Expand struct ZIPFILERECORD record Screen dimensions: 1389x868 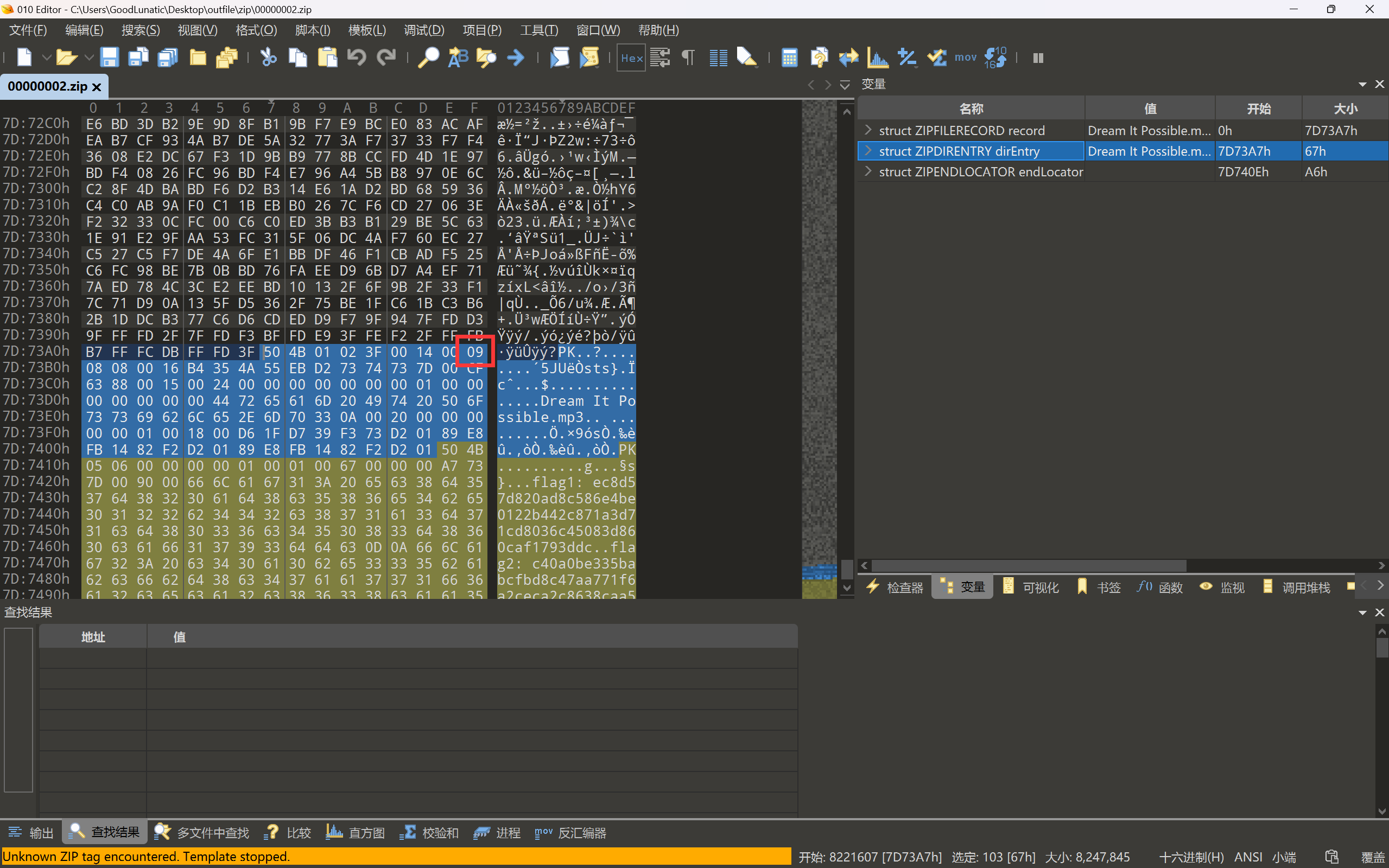pos(868,130)
